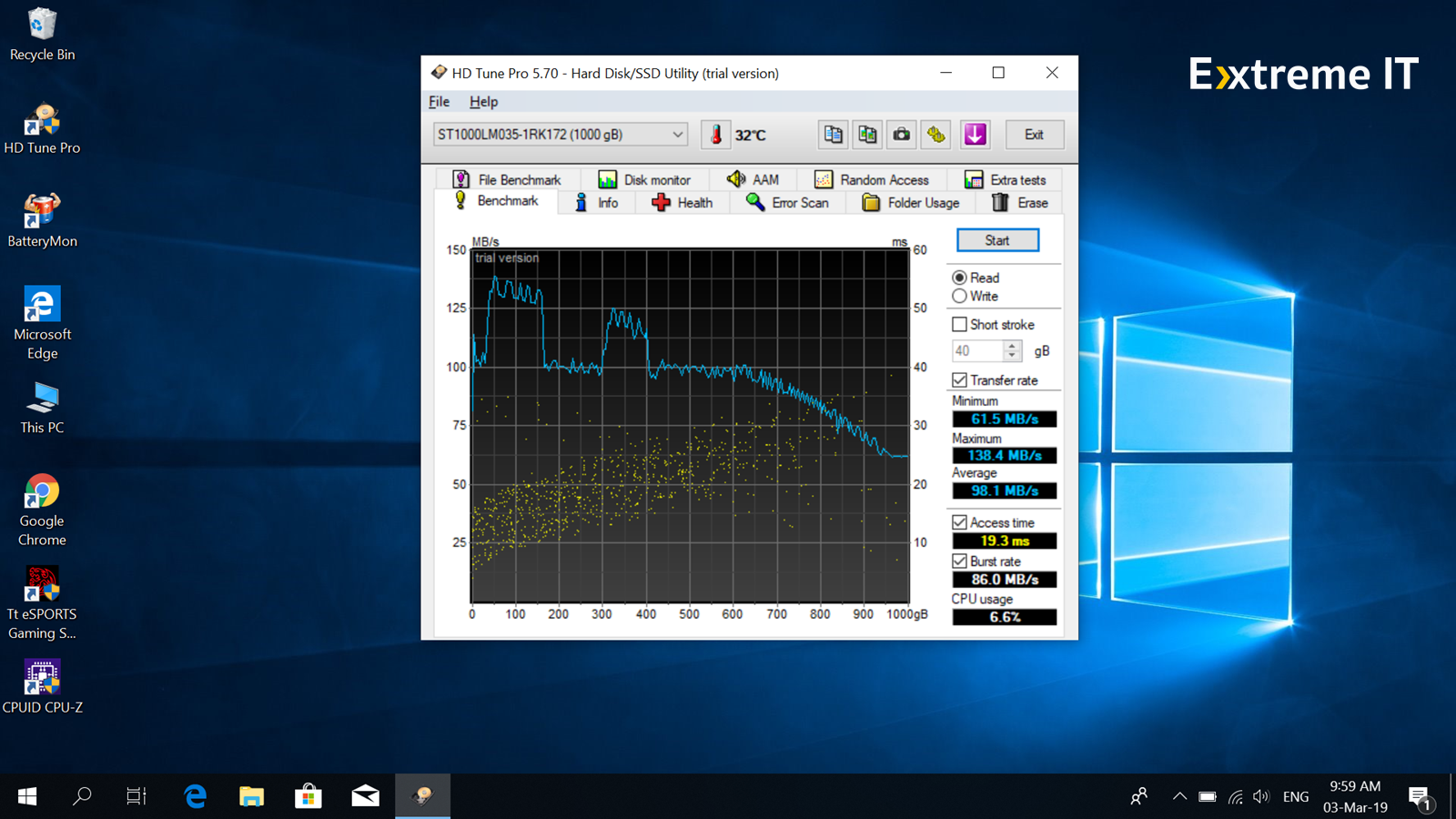Click the 98.1 MB/s average value

[x=1005, y=490]
